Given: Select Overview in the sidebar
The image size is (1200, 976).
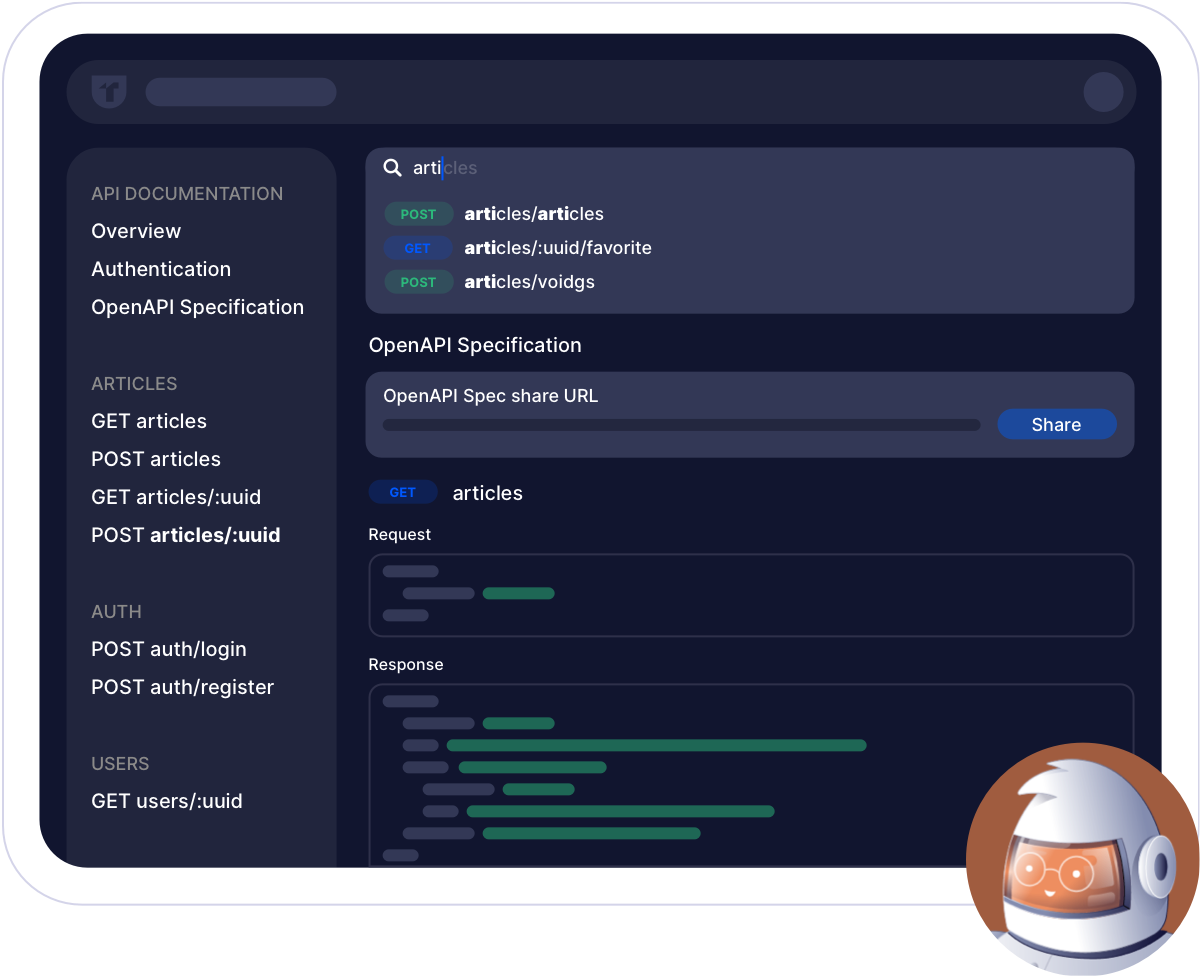Looking at the screenshot, I should (136, 231).
